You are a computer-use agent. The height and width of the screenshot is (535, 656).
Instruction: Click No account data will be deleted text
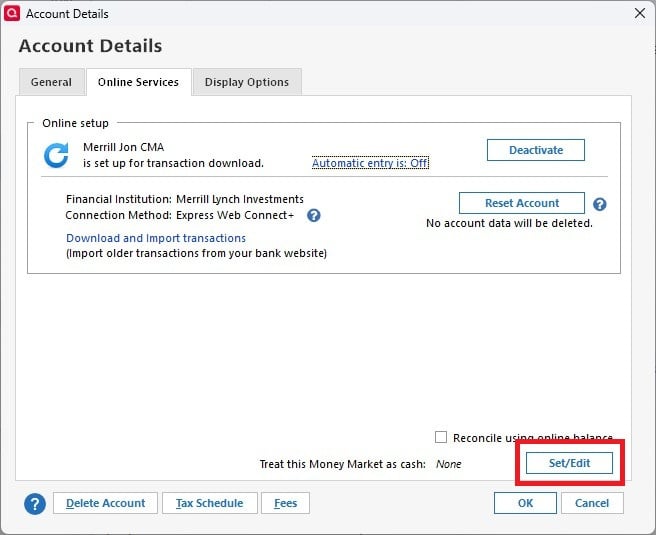(509, 223)
